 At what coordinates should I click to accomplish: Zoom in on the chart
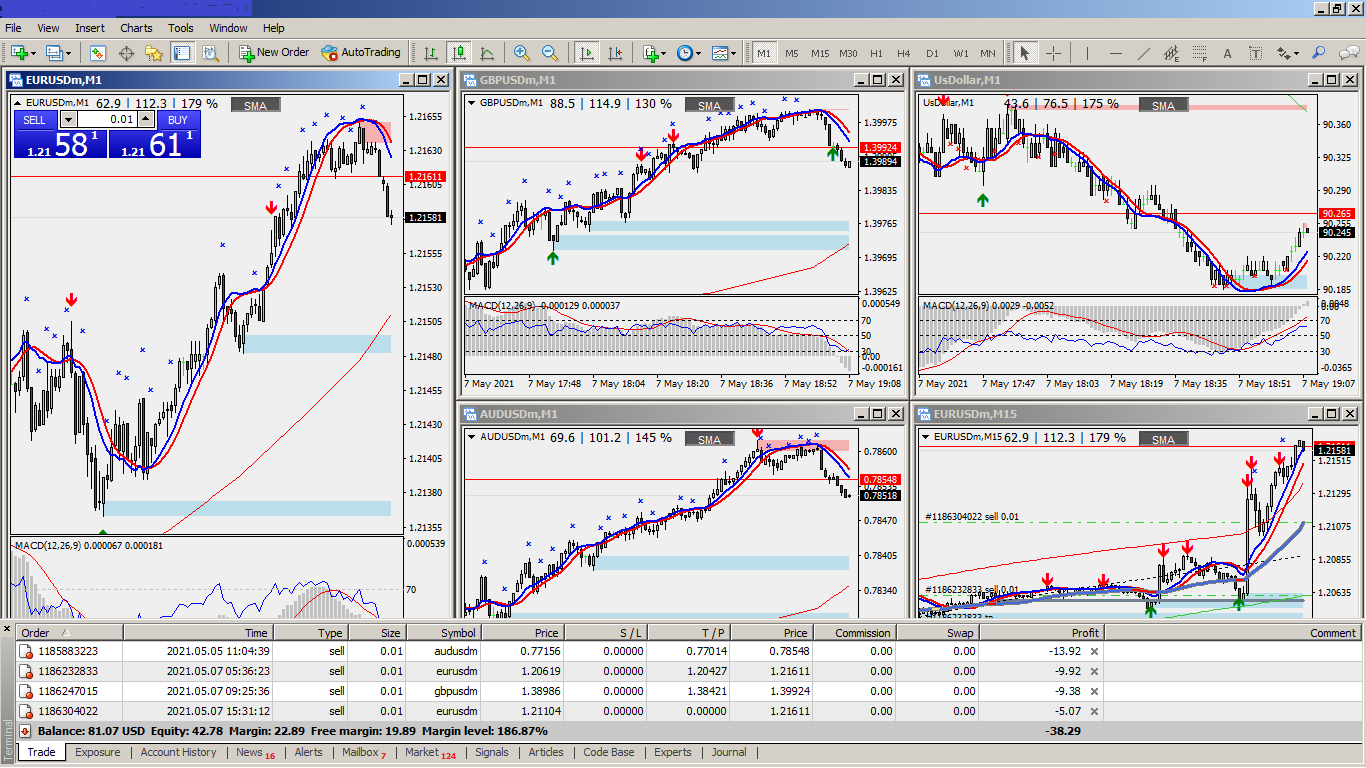pos(521,53)
